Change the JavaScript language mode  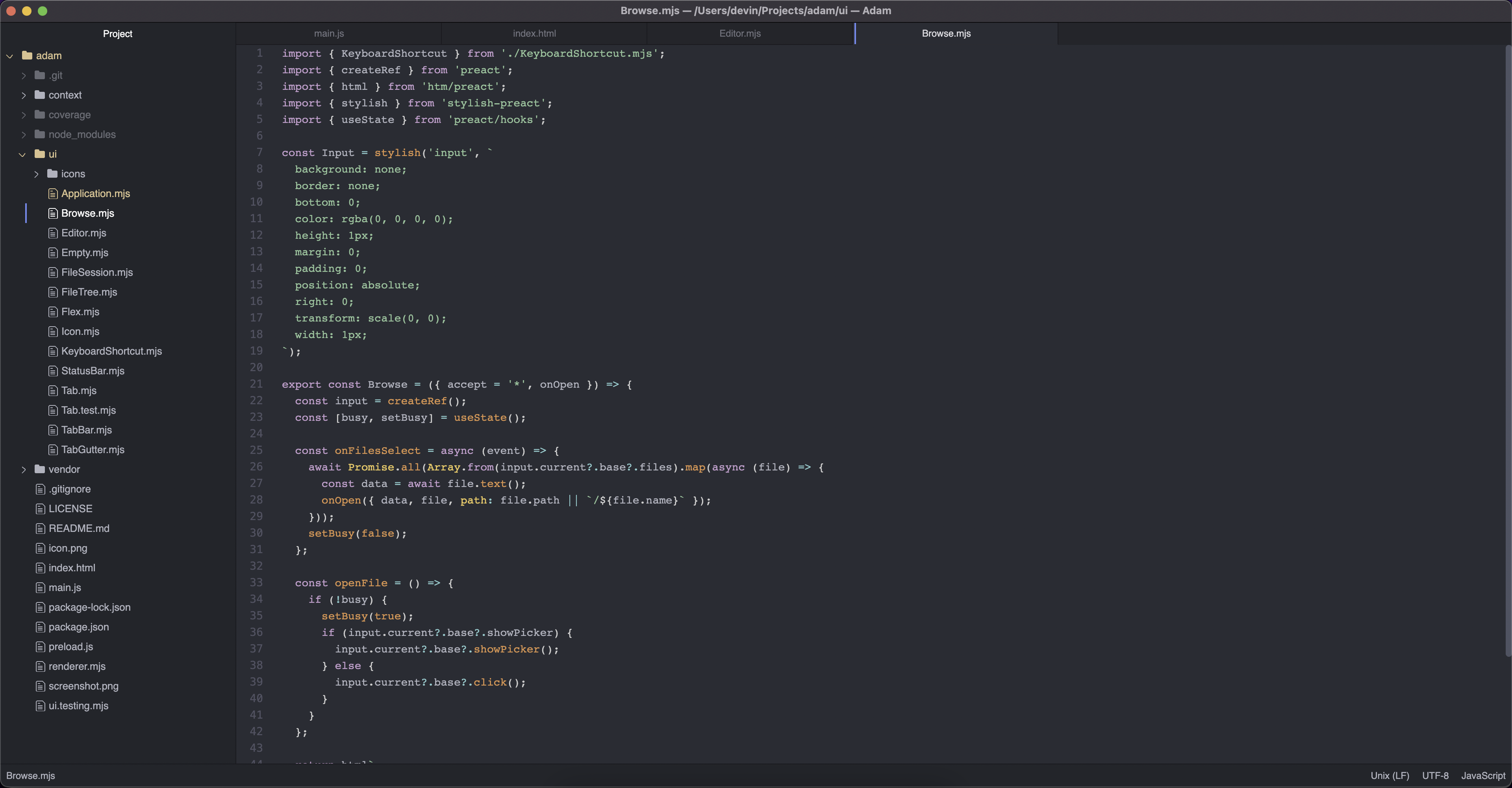click(x=1482, y=776)
